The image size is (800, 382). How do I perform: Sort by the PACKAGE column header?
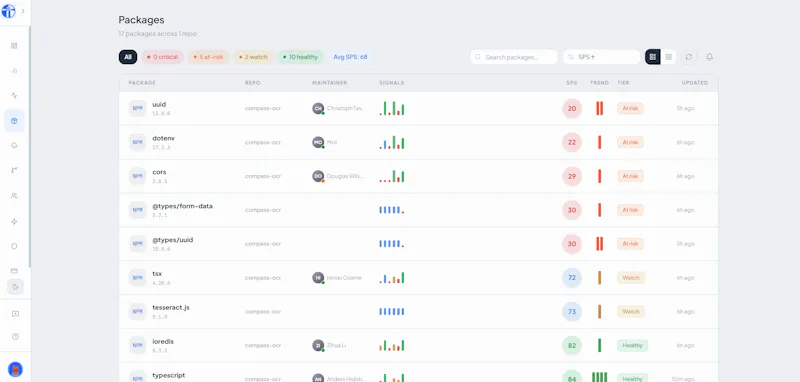(x=142, y=83)
